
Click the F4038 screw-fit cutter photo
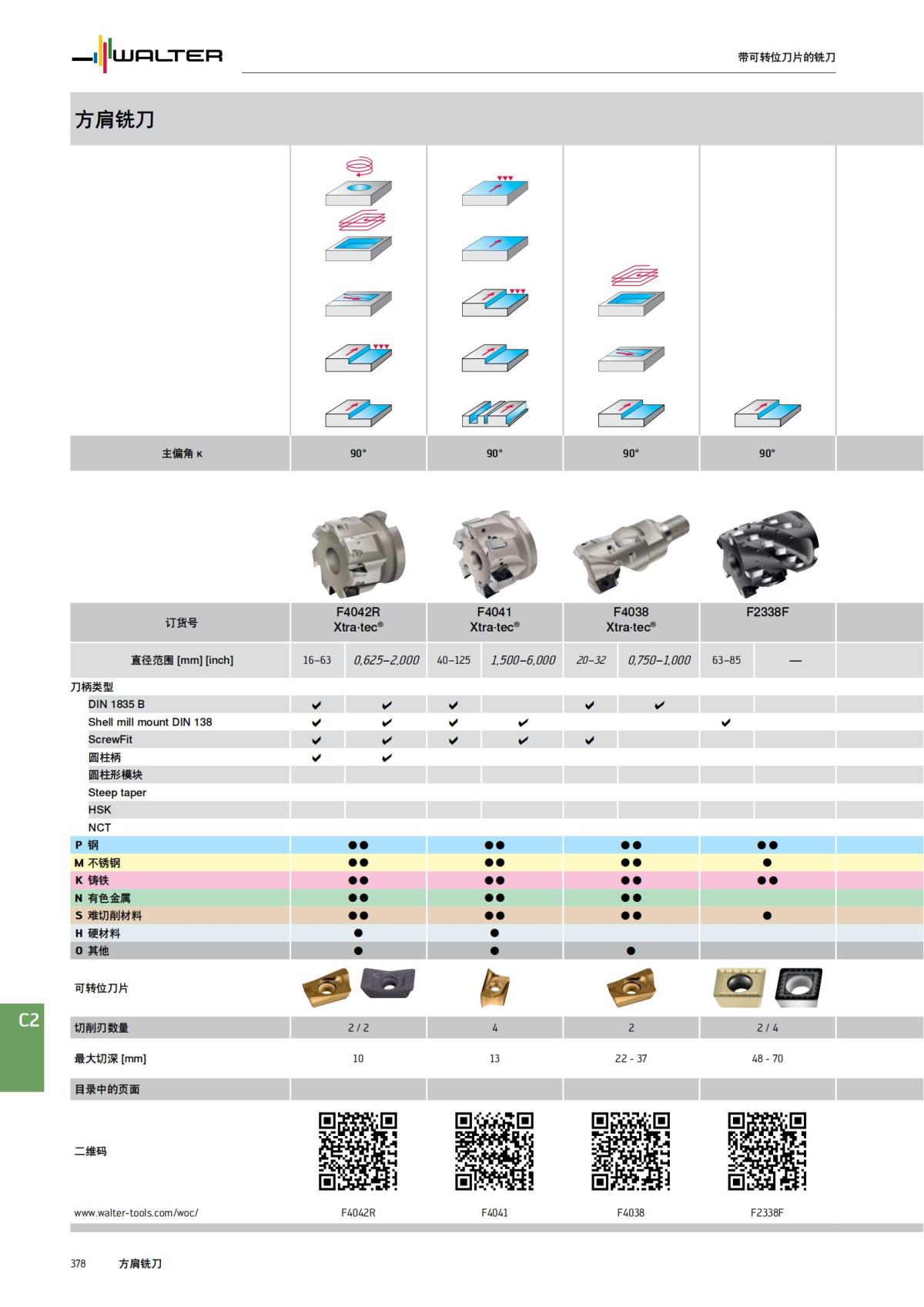[x=631, y=553]
